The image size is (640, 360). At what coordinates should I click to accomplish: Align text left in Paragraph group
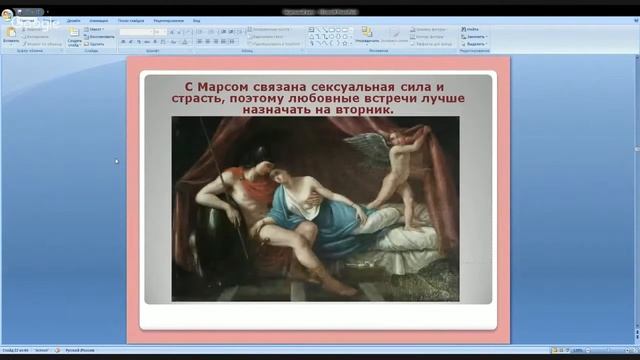(x=200, y=41)
